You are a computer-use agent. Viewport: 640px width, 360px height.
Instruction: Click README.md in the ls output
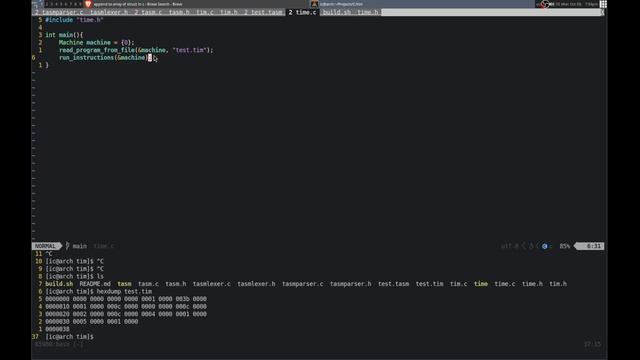point(95,284)
